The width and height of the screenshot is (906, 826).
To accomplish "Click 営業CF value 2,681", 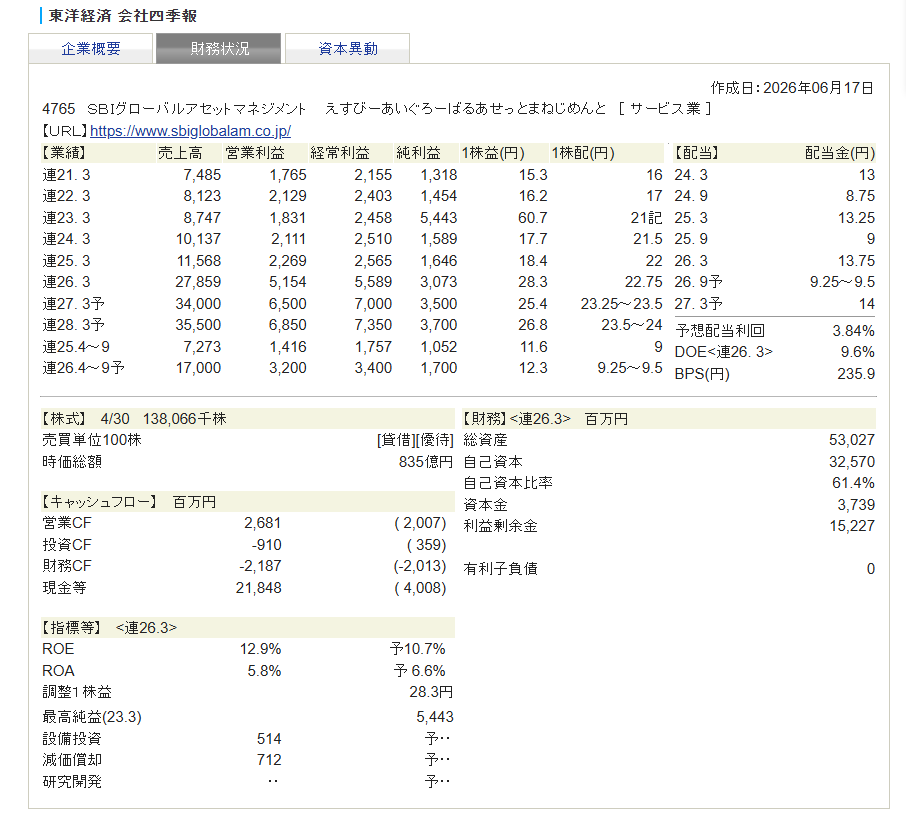I will (262, 523).
